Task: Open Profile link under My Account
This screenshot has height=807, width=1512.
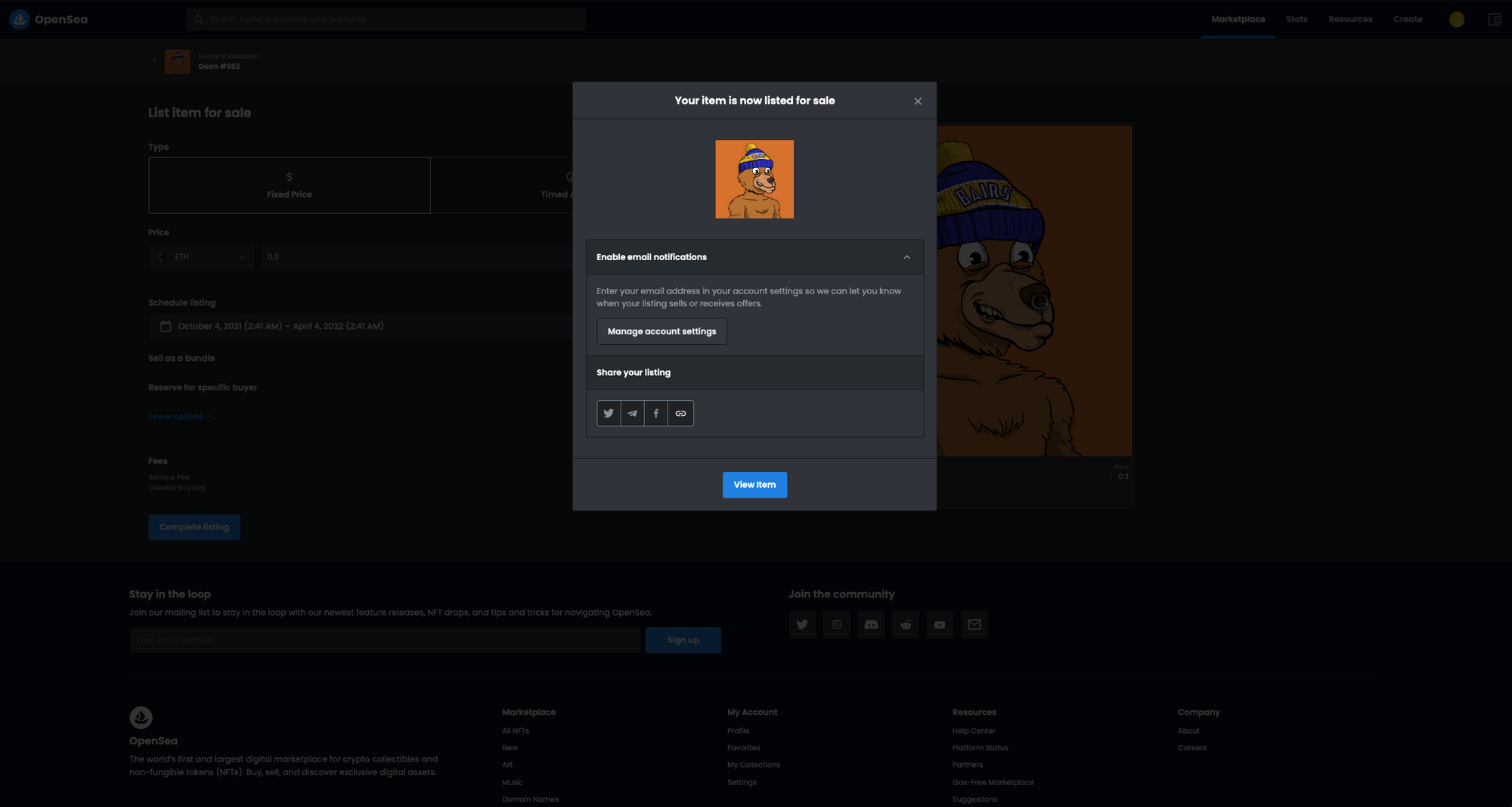Action: (x=739, y=731)
